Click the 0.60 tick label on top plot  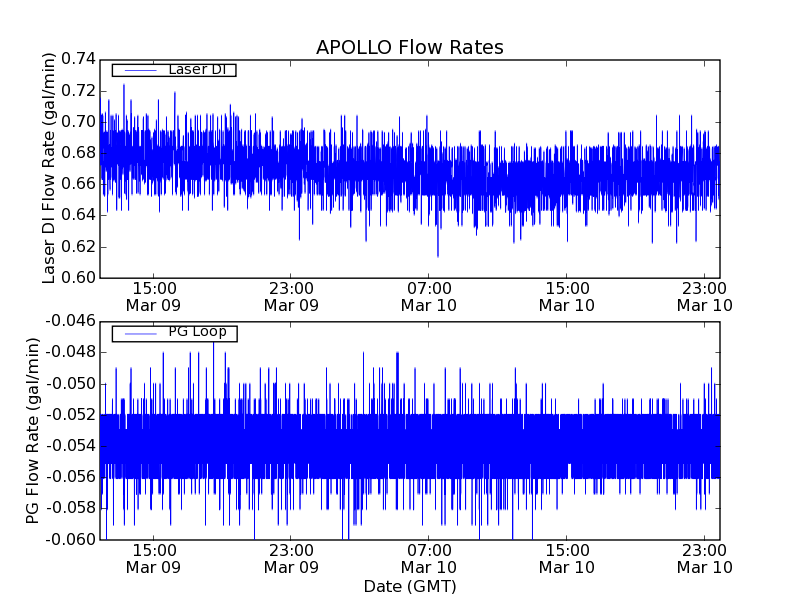coord(79,278)
